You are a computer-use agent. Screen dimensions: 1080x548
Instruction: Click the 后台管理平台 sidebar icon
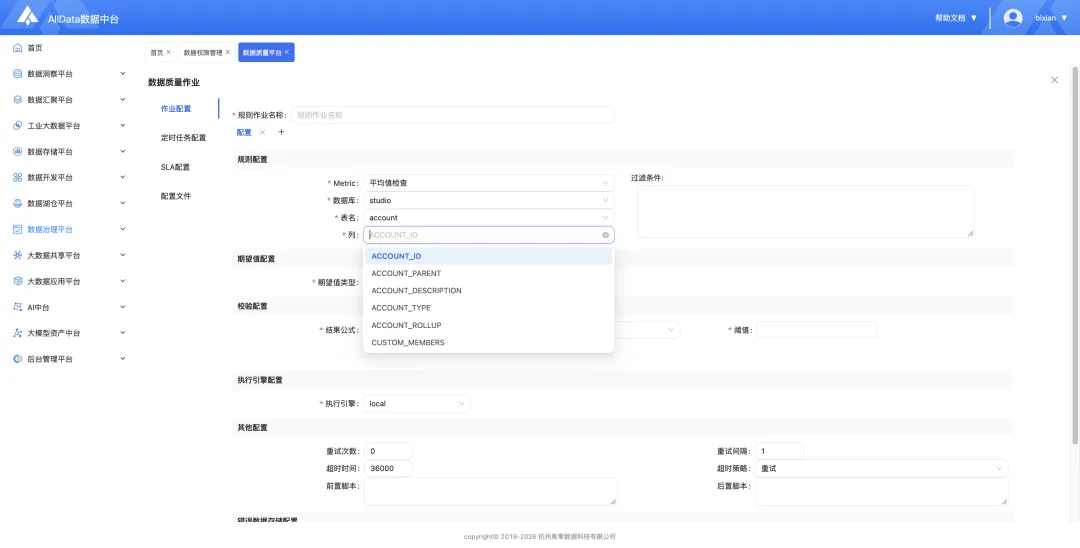pos(18,359)
